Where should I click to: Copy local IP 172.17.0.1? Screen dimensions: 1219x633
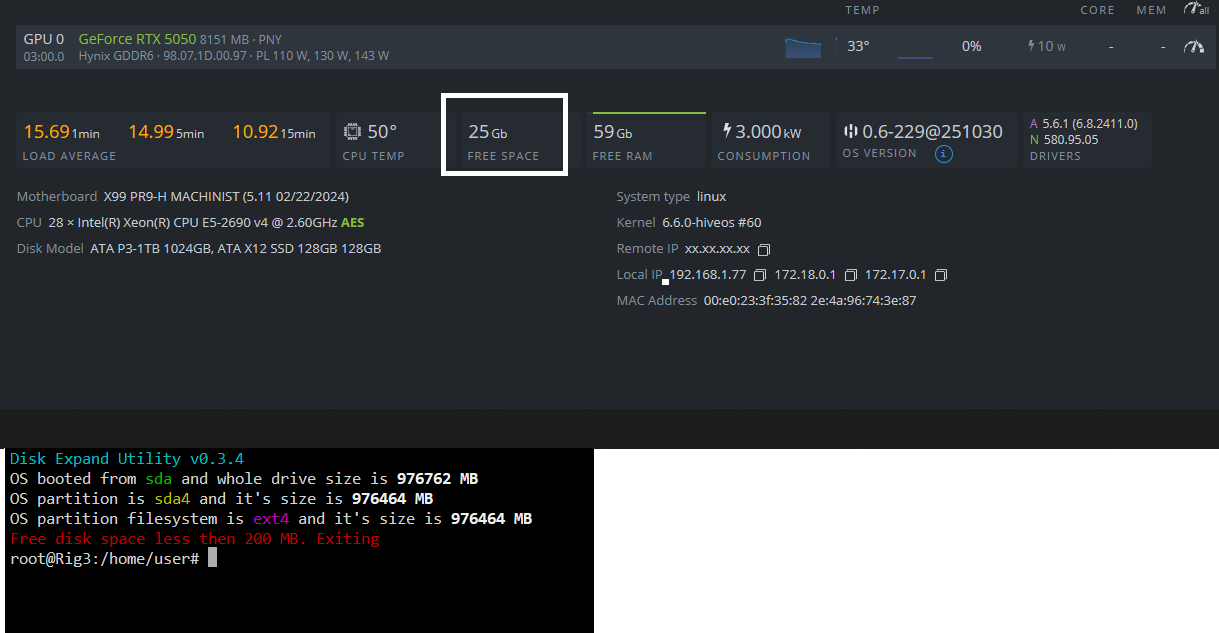[x=941, y=275]
